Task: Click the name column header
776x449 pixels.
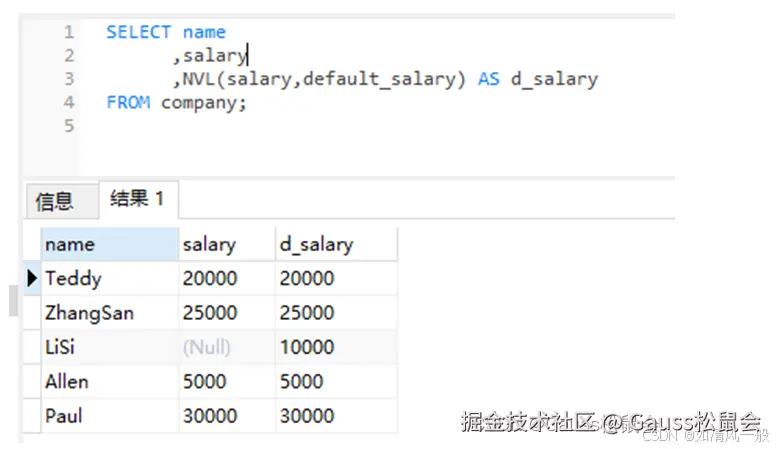Action: [110, 244]
